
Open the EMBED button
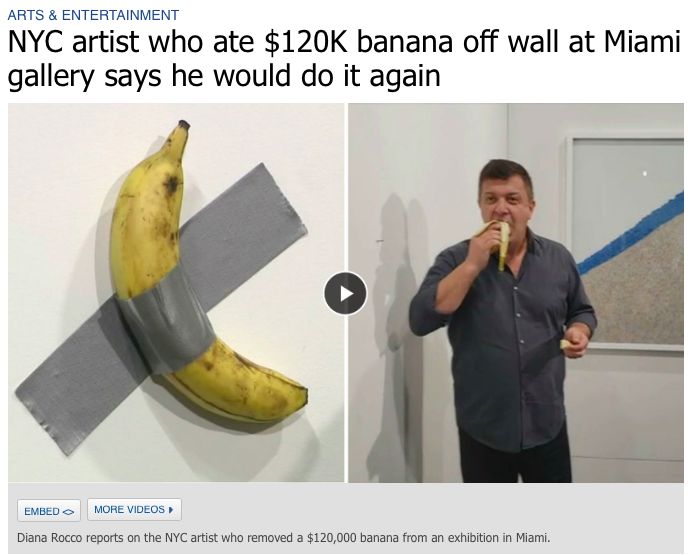pyautogui.click(x=49, y=511)
